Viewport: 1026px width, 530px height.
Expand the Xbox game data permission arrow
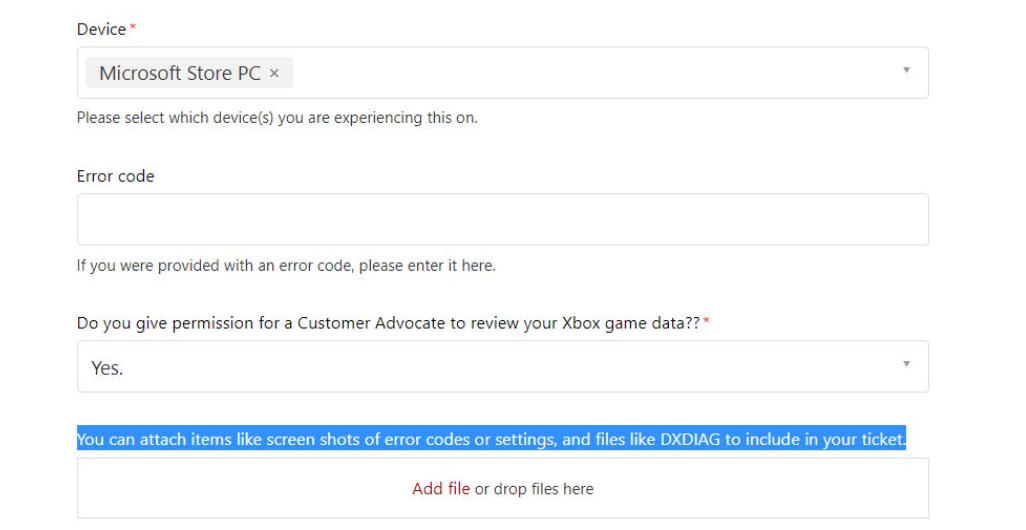[906, 364]
